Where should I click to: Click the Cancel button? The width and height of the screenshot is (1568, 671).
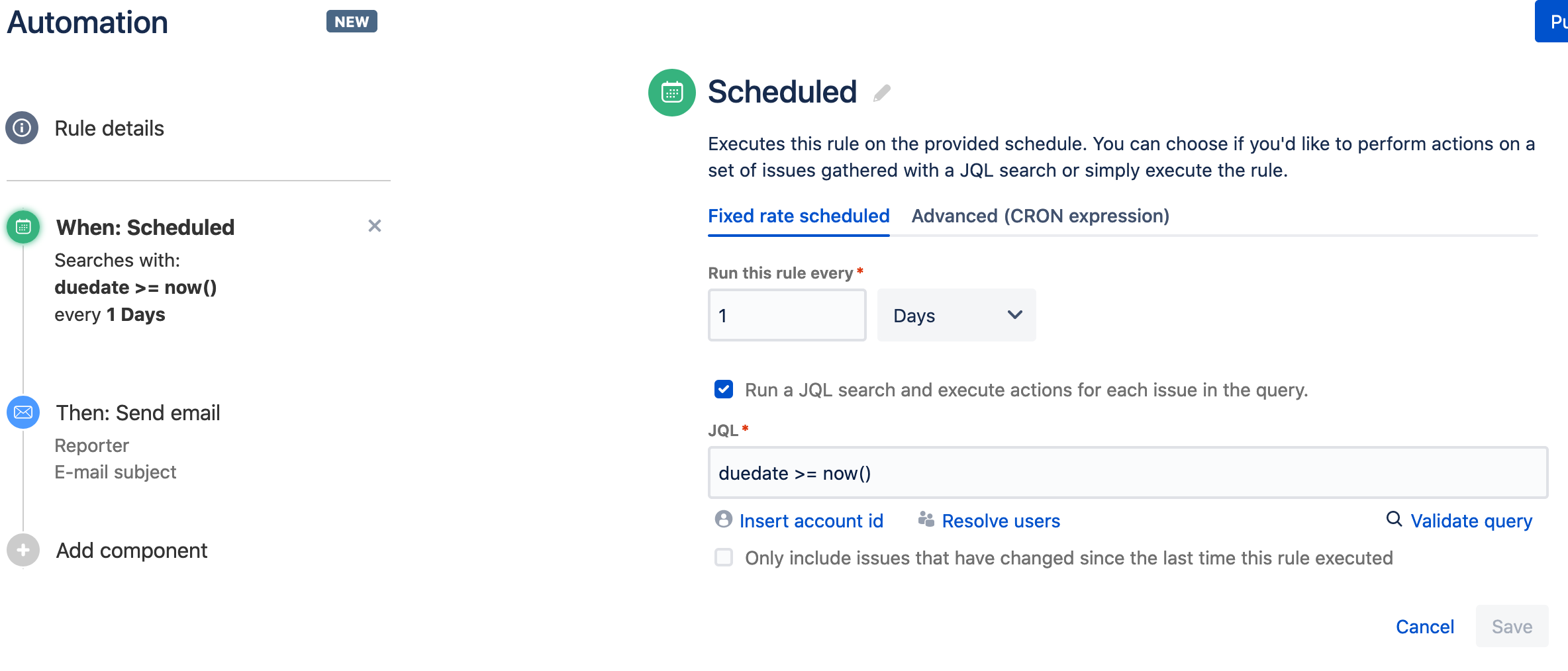click(1425, 627)
